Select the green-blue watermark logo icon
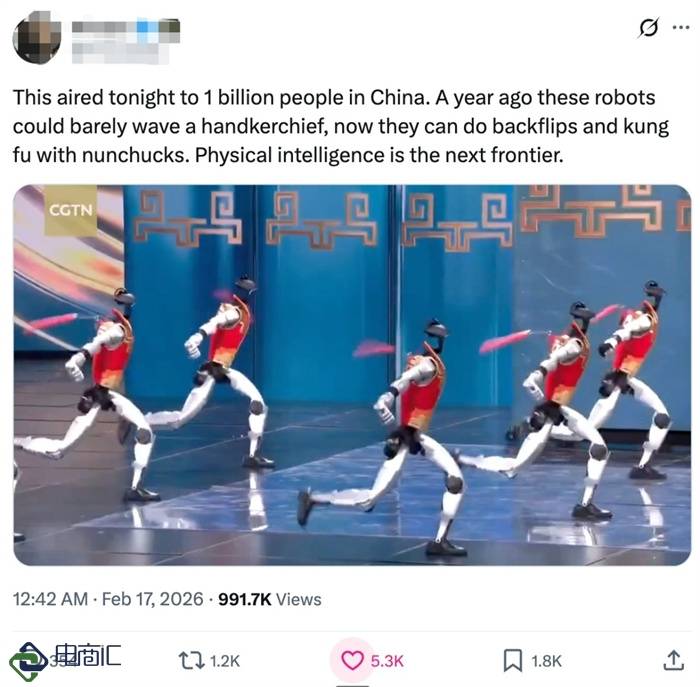700x687 pixels. (x=27, y=662)
